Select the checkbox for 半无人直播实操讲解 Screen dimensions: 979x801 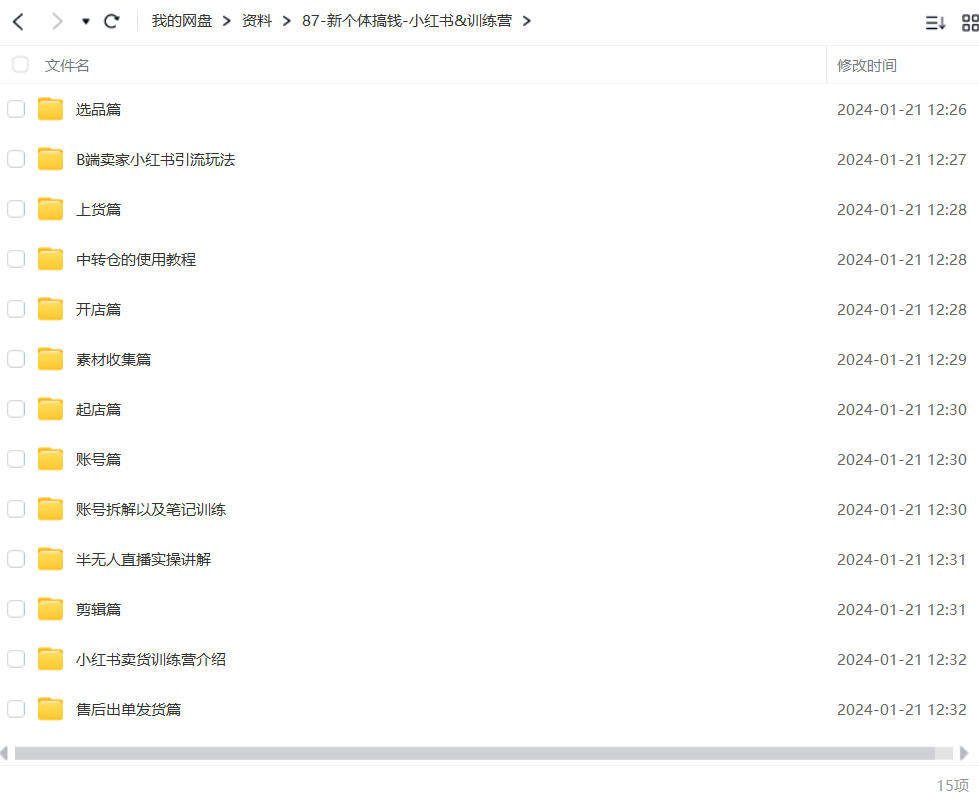[x=16, y=559]
